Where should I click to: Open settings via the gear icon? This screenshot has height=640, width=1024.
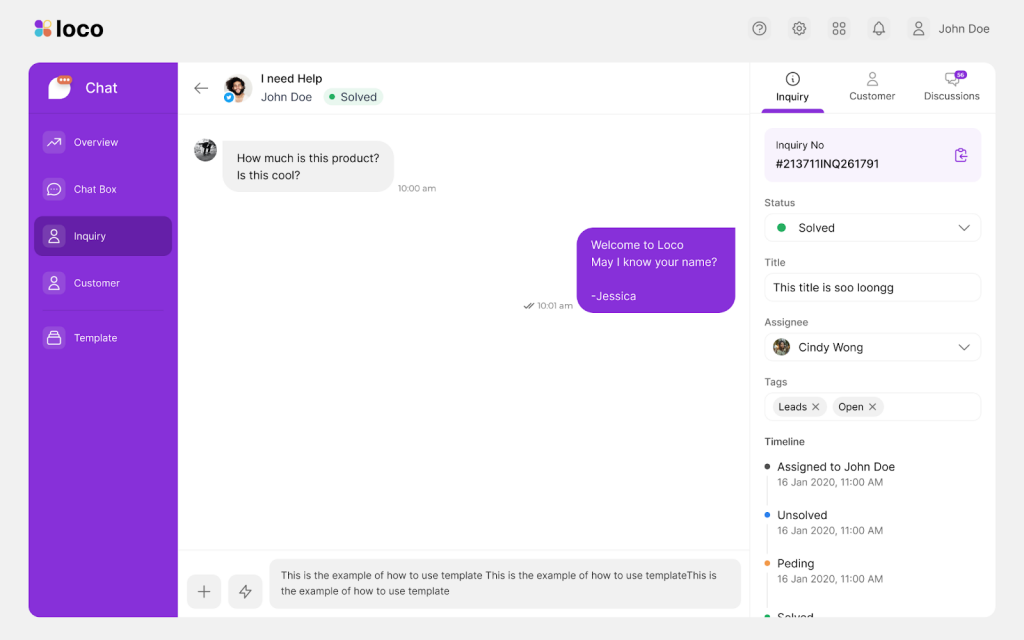[x=799, y=29]
